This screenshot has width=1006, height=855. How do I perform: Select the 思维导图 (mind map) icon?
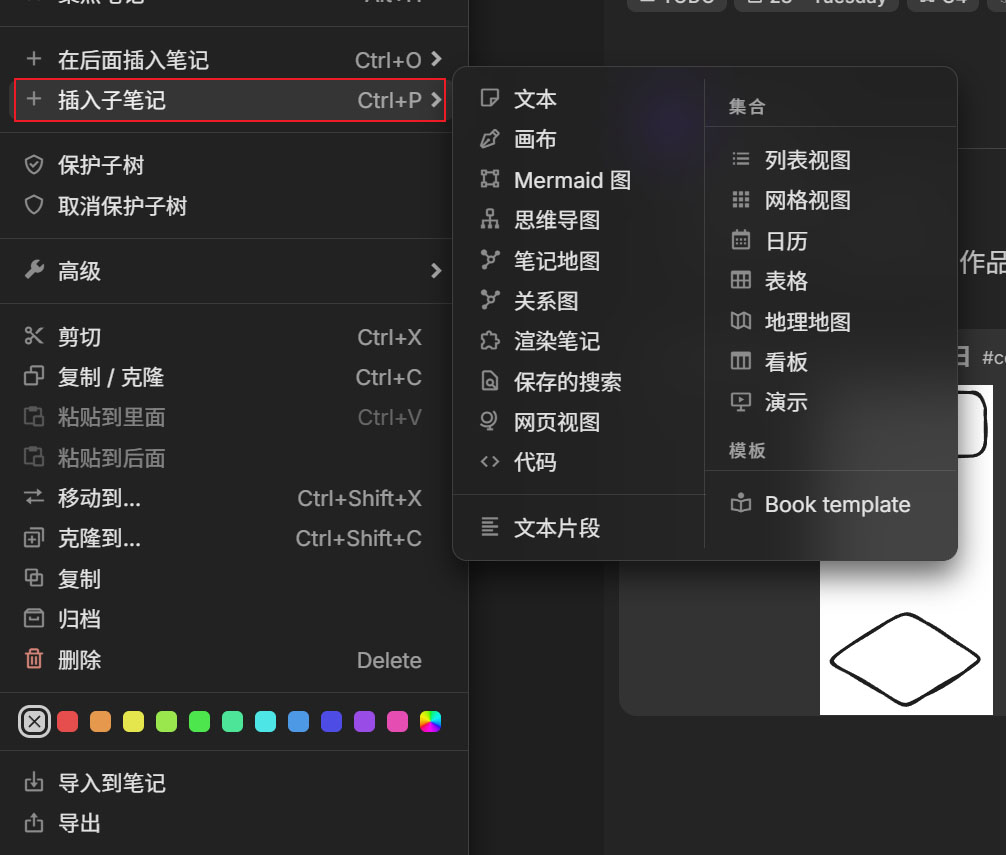(x=489, y=220)
